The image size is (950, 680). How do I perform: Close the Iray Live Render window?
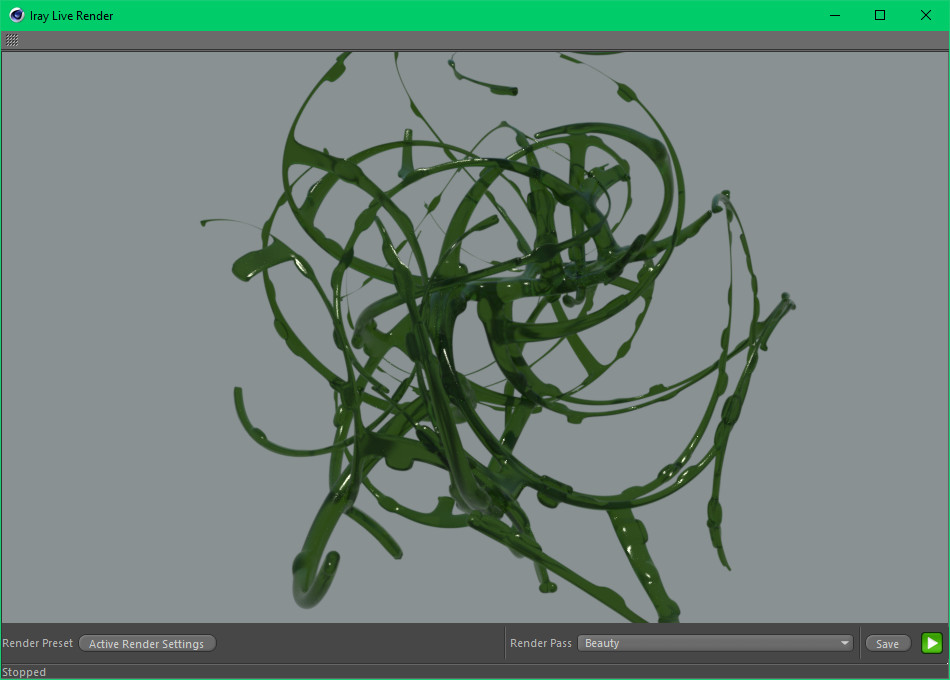pyautogui.click(x=926, y=15)
